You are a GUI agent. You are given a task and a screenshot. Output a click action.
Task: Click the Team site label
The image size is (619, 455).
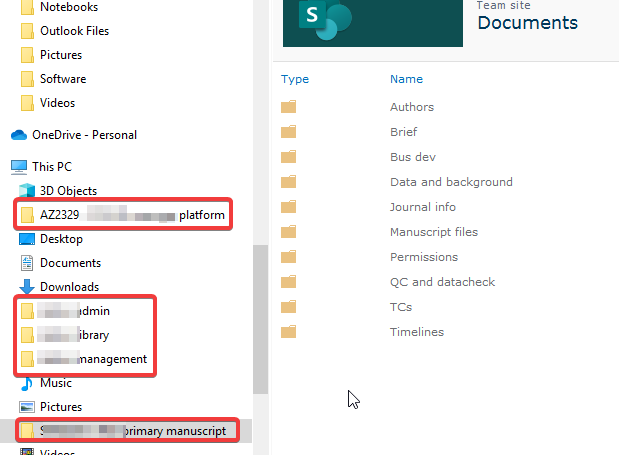point(503,5)
